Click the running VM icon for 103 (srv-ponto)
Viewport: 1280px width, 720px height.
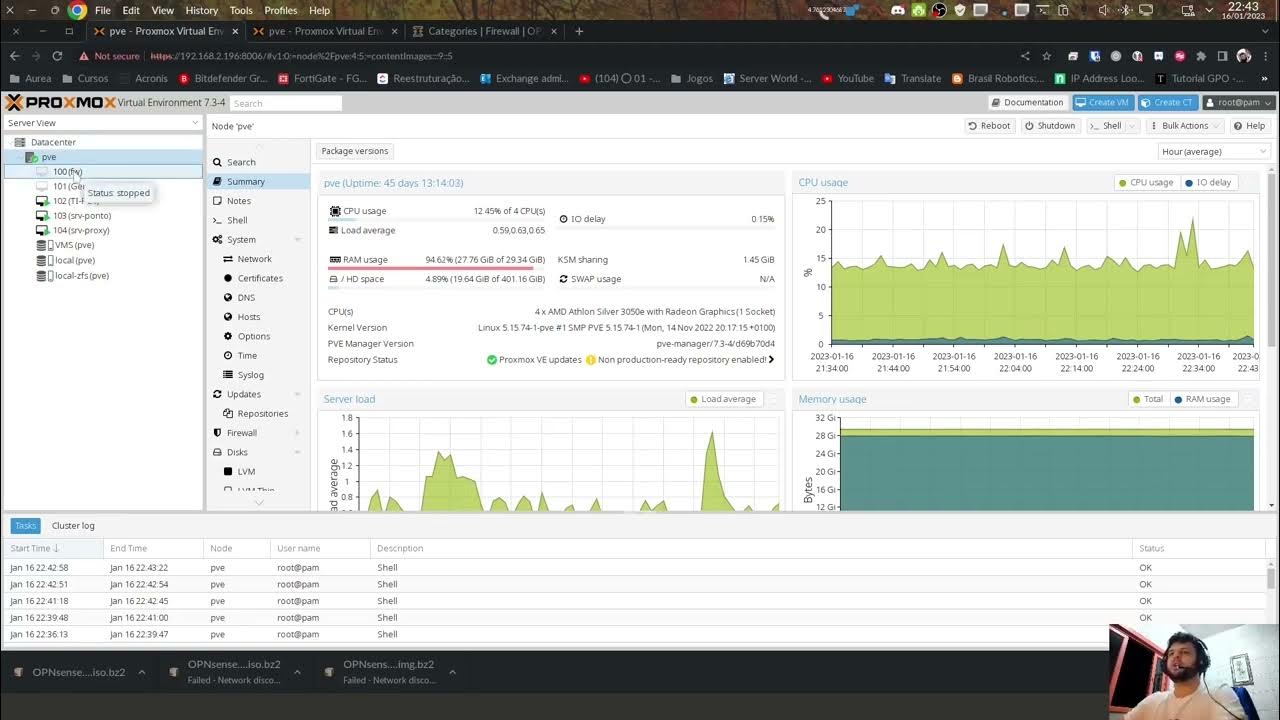point(42,216)
